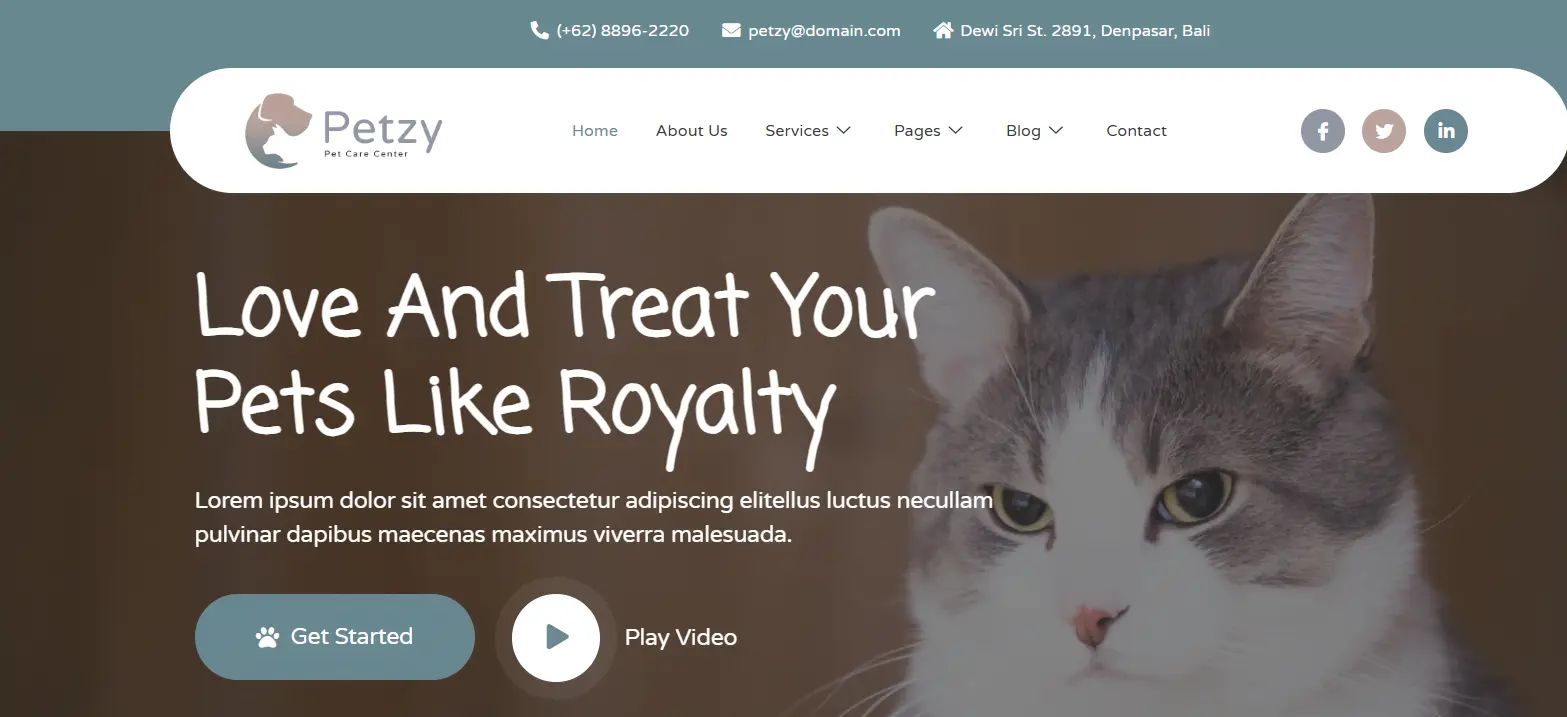This screenshot has height=717, width=1567.
Task: Go to the Home menu item
Action: [595, 131]
